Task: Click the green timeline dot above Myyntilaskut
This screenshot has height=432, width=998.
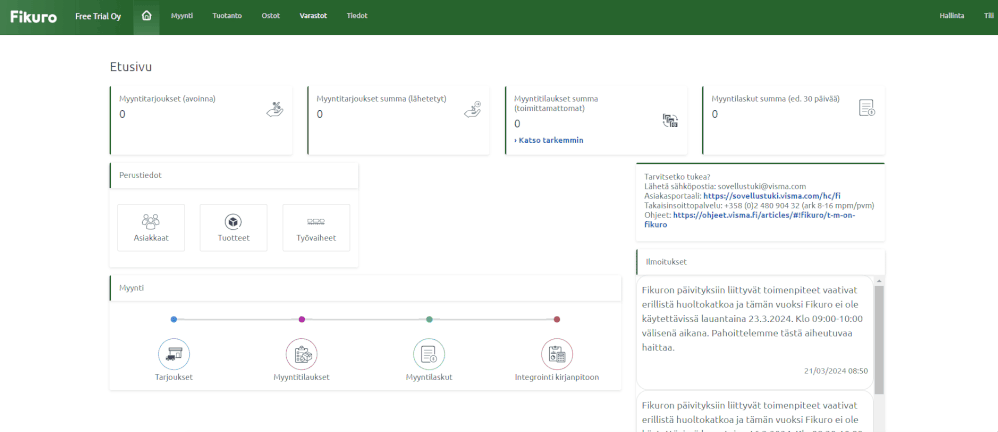Action: (429, 319)
